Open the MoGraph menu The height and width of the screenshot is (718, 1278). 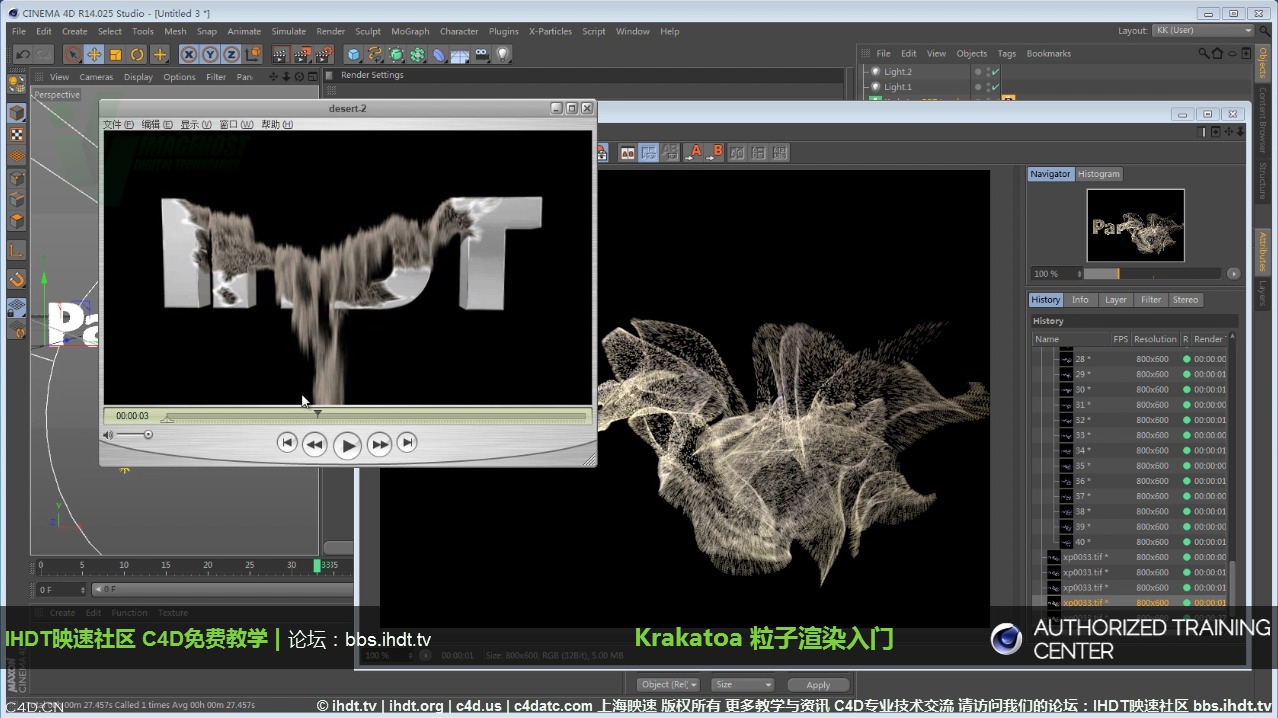click(410, 31)
